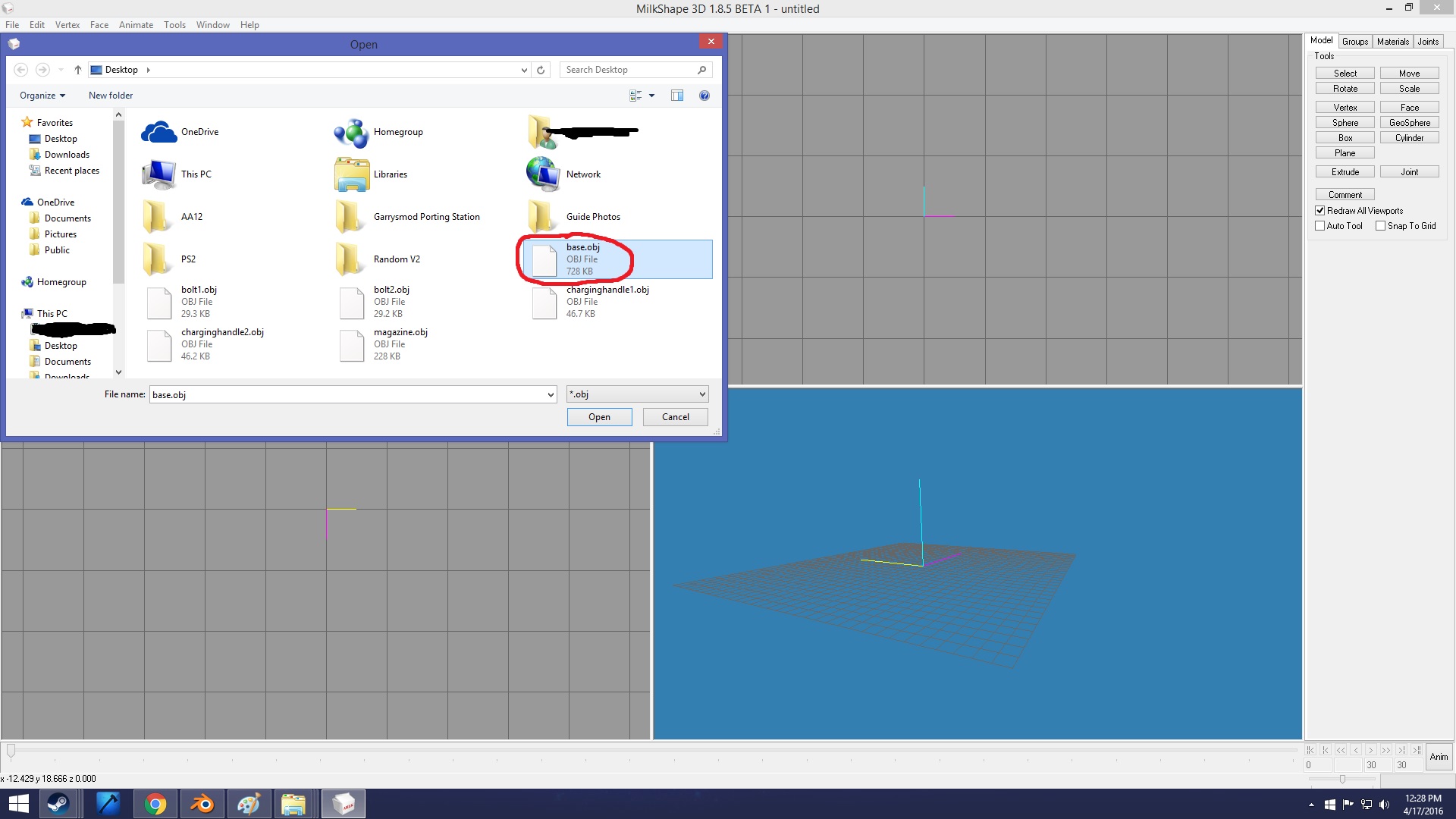Open the *.obj file type dropdown

click(637, 394)
